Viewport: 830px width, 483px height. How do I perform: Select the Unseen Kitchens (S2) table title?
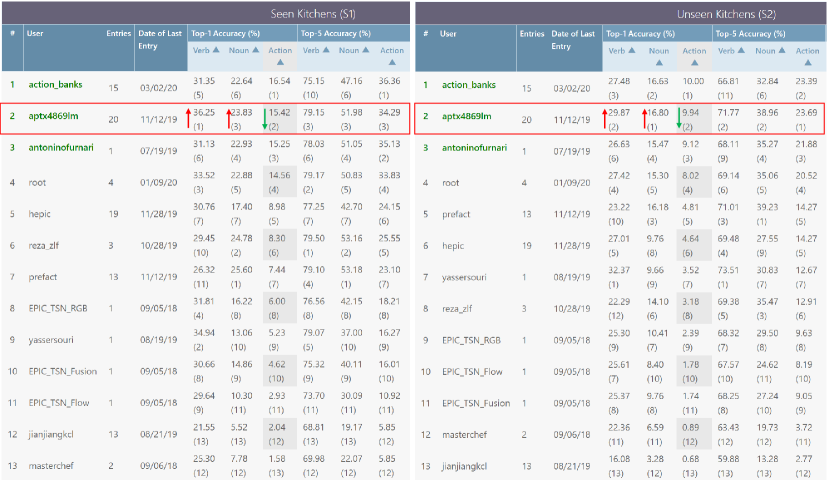tap(727, 13)
